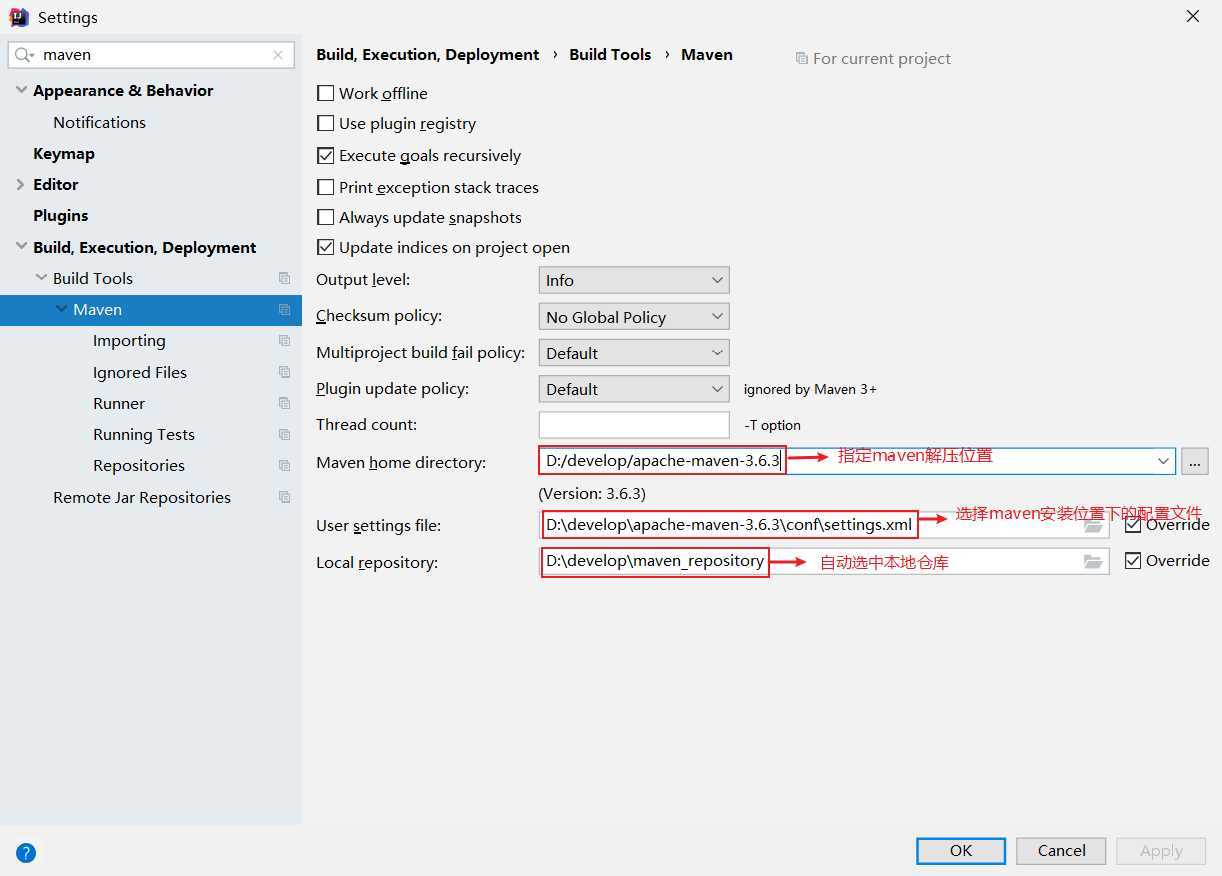Click the Apply button

coord(1161,851)
